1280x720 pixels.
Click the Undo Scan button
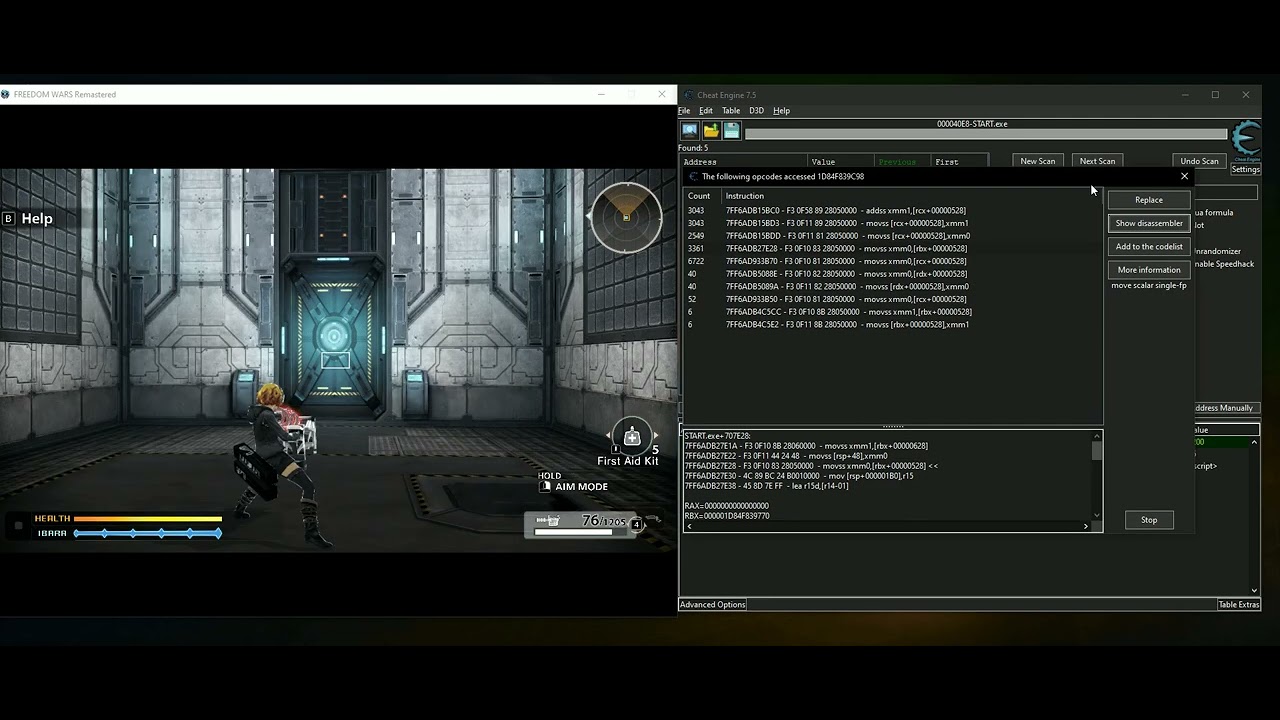1199,161
